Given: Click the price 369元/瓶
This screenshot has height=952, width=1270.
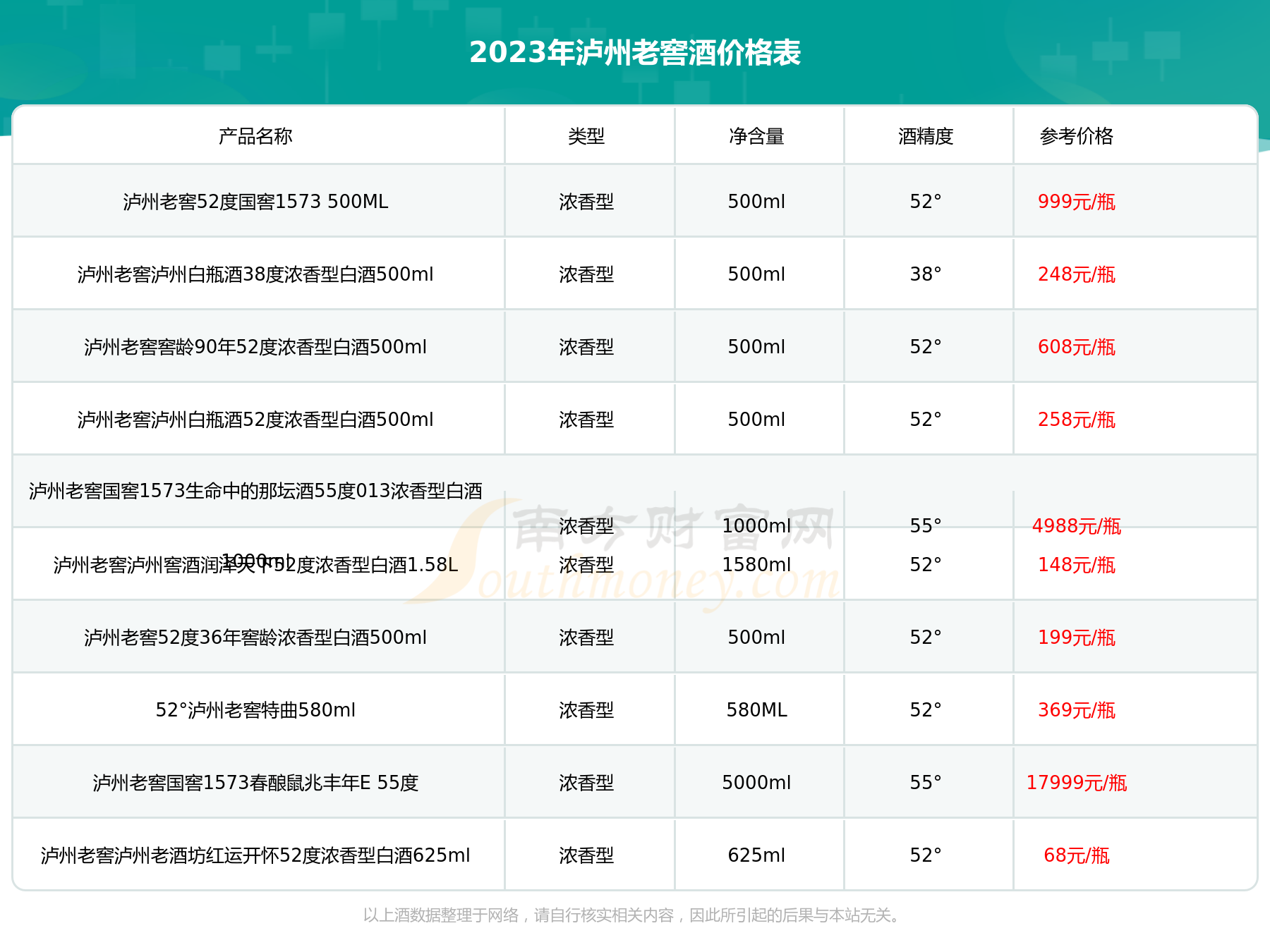Looking at the screenshot, I should (1076, 710).
